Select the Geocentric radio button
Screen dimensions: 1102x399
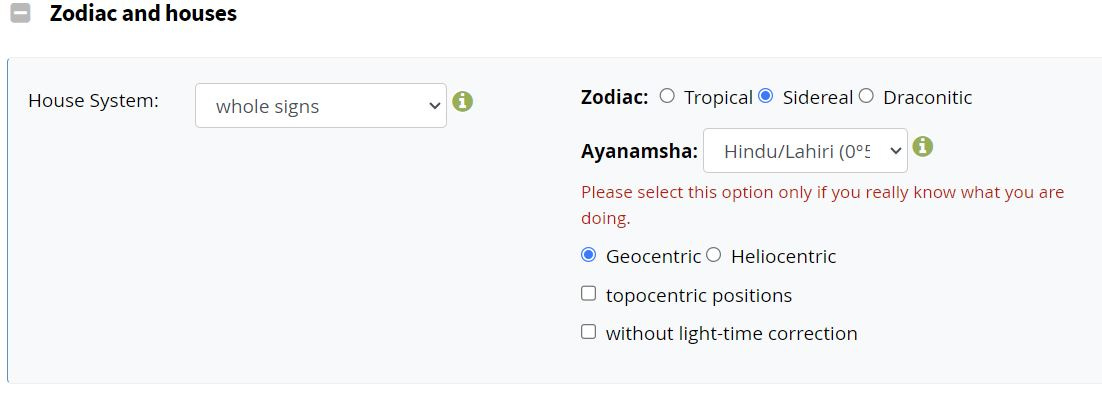pyautogui.click(x=588, y=255)
